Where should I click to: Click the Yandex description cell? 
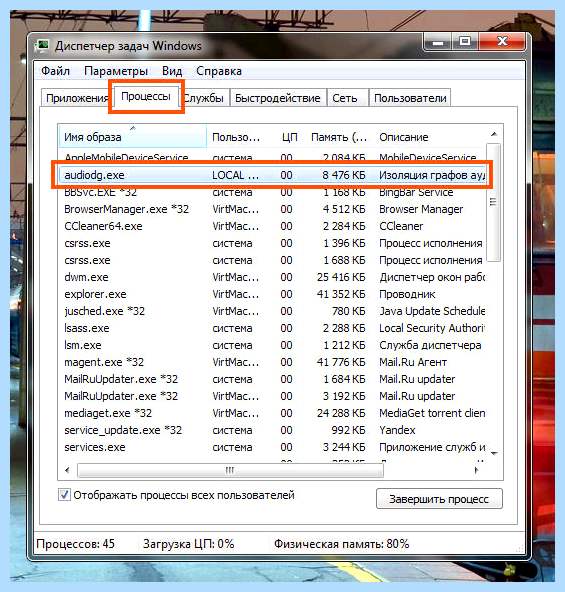(x=397, y=430)
